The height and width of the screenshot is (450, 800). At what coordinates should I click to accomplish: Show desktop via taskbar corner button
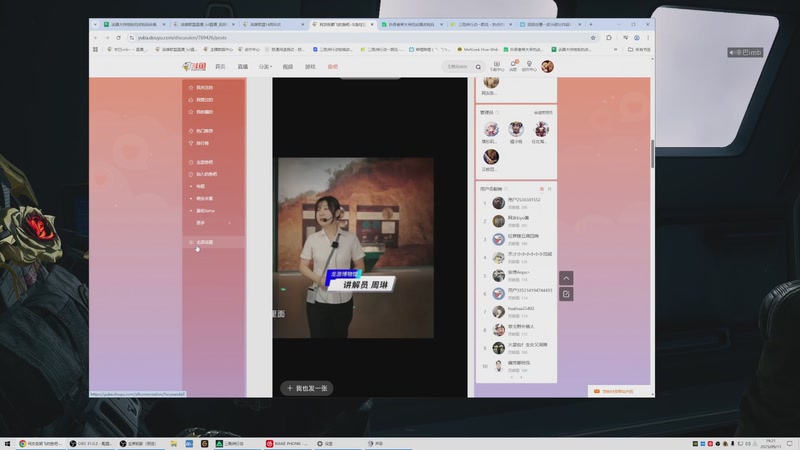tap(798, 444)
